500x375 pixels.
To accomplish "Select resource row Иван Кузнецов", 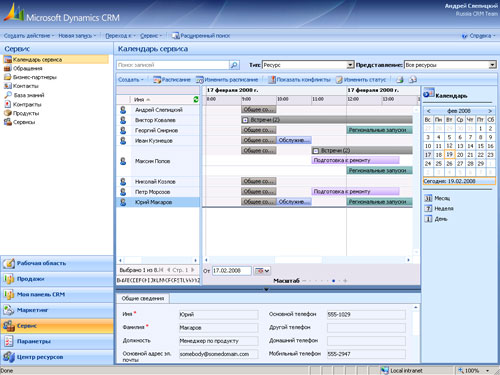I will [158, 141].
